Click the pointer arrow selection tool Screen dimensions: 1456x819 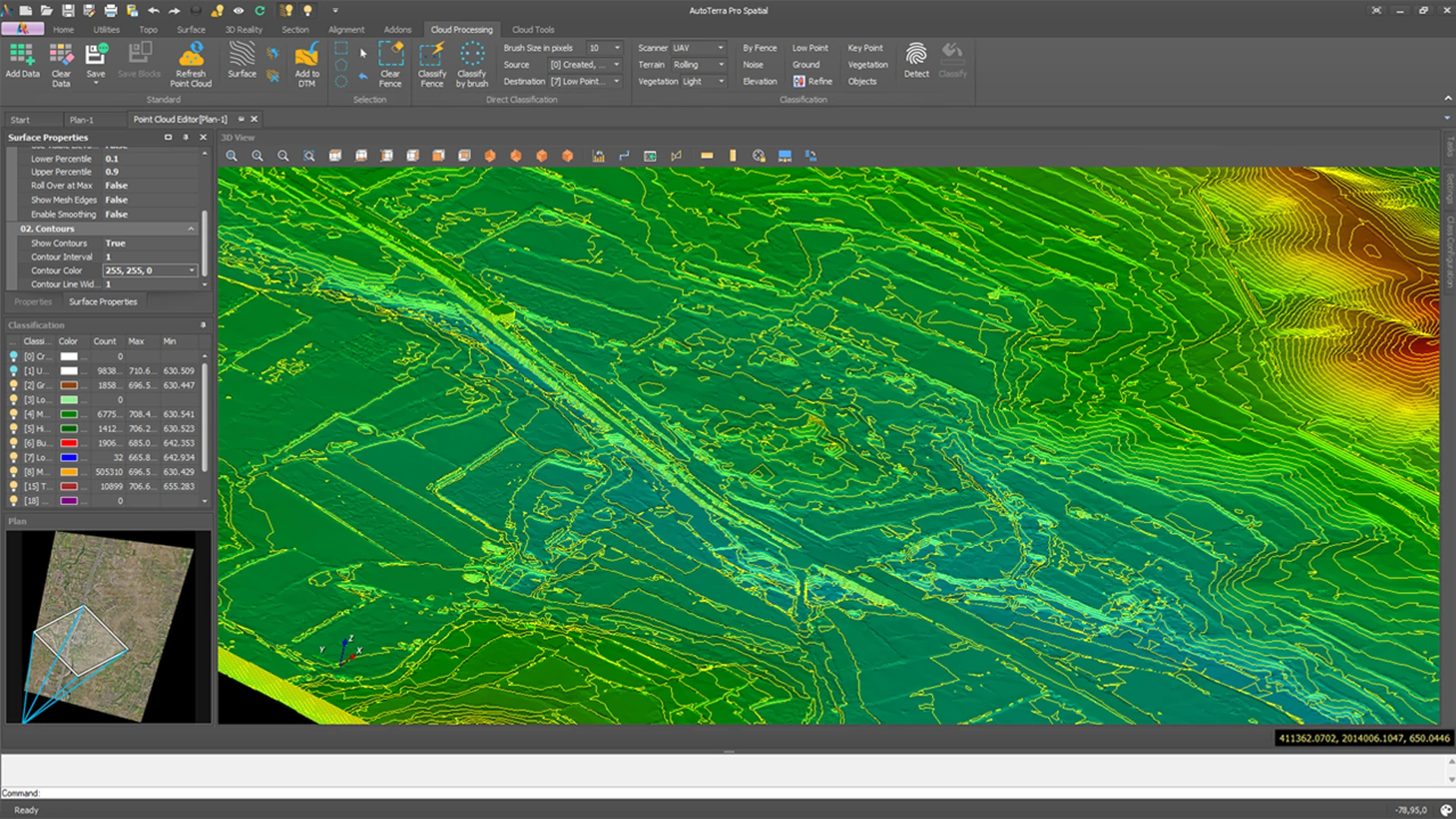click(x=363, y=53)
